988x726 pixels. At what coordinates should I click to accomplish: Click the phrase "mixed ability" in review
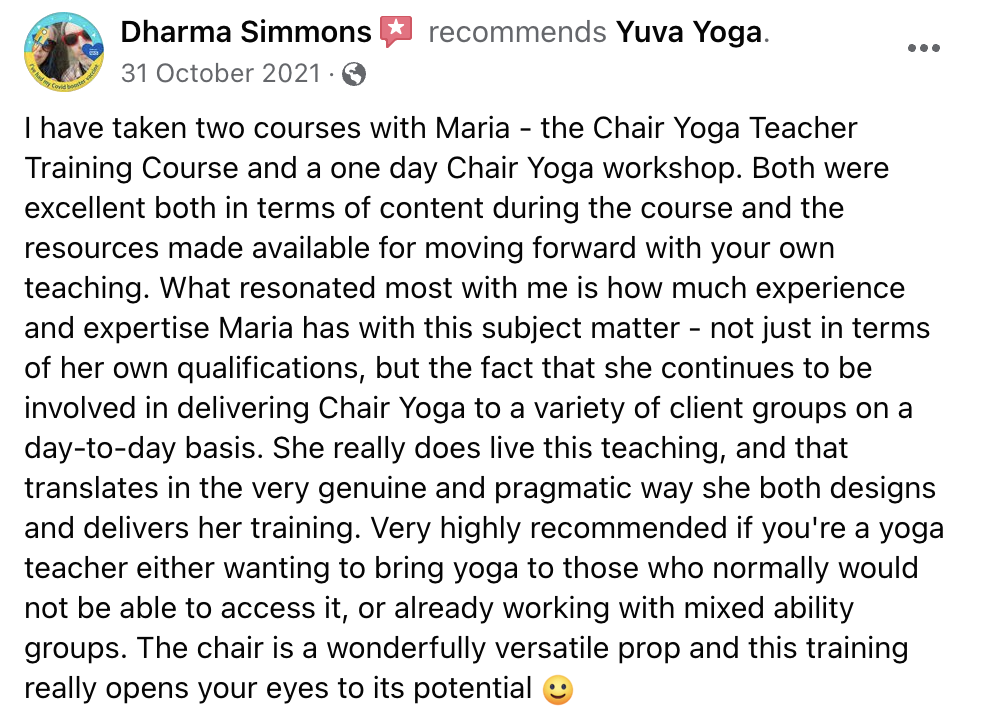[769, 608]
